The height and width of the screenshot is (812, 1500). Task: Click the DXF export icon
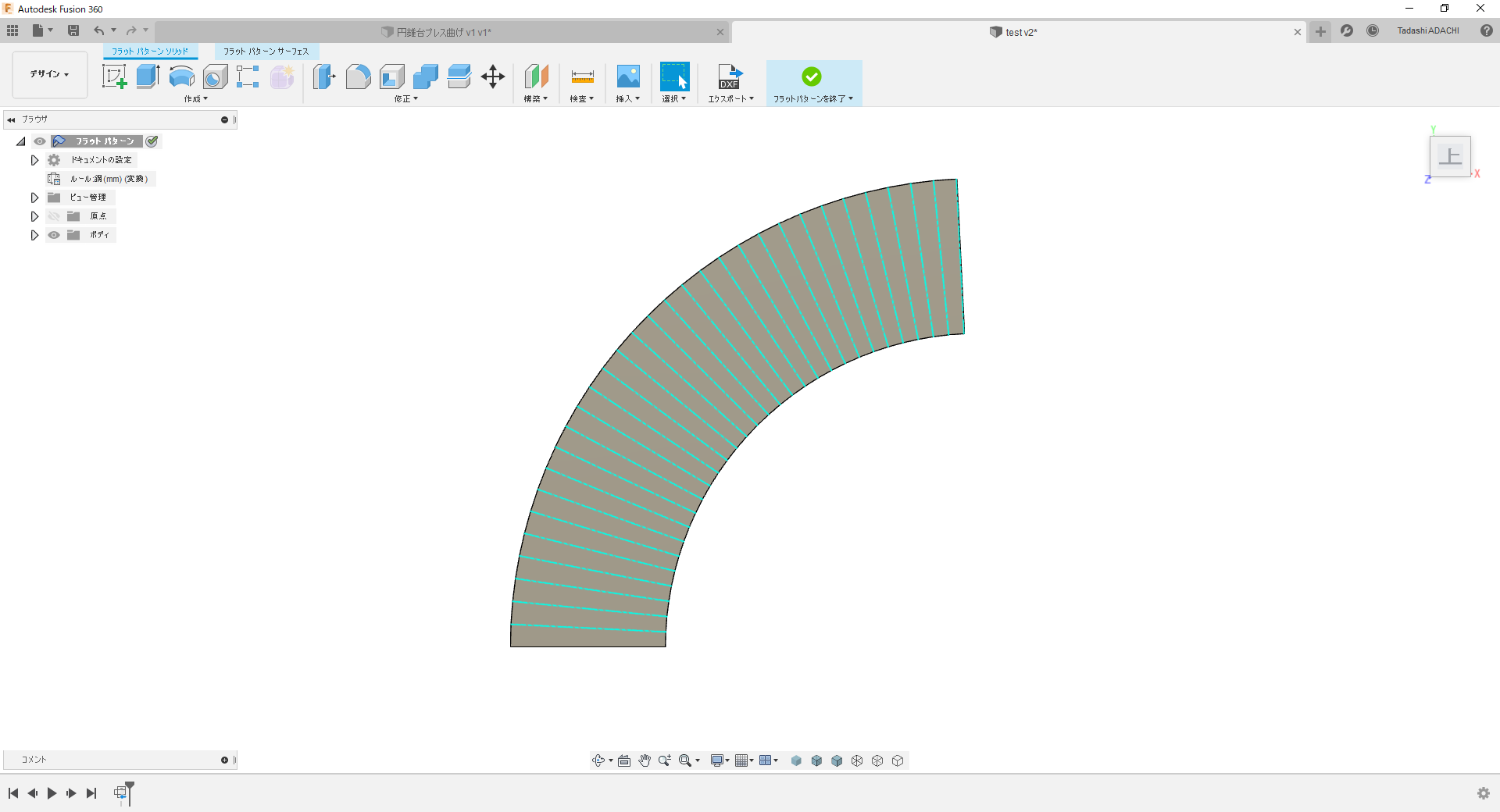pos(730,77)
